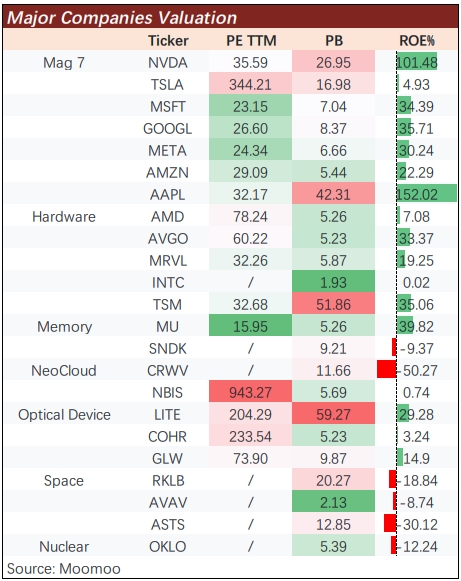Select the NBIS PE value 943.27
The image size is (461, 581).
pyautogui.click(x=250, y=392)
